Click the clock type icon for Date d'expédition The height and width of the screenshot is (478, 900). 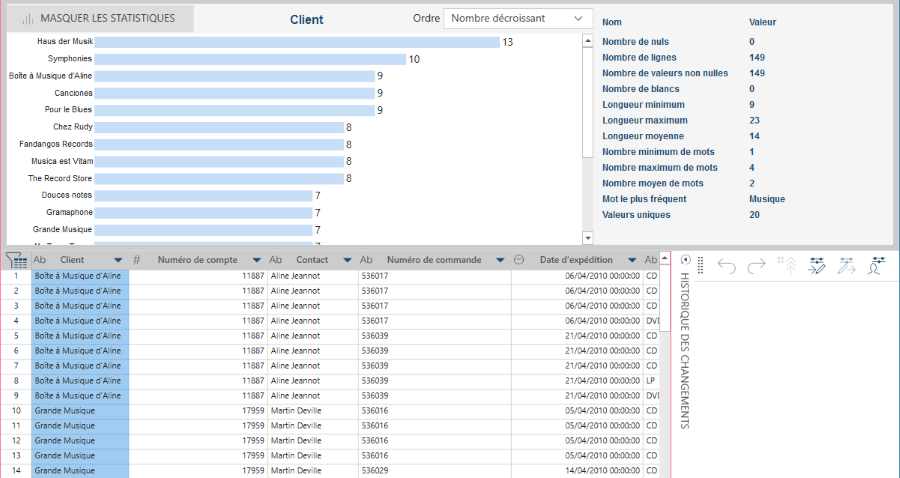coord(519,260)
